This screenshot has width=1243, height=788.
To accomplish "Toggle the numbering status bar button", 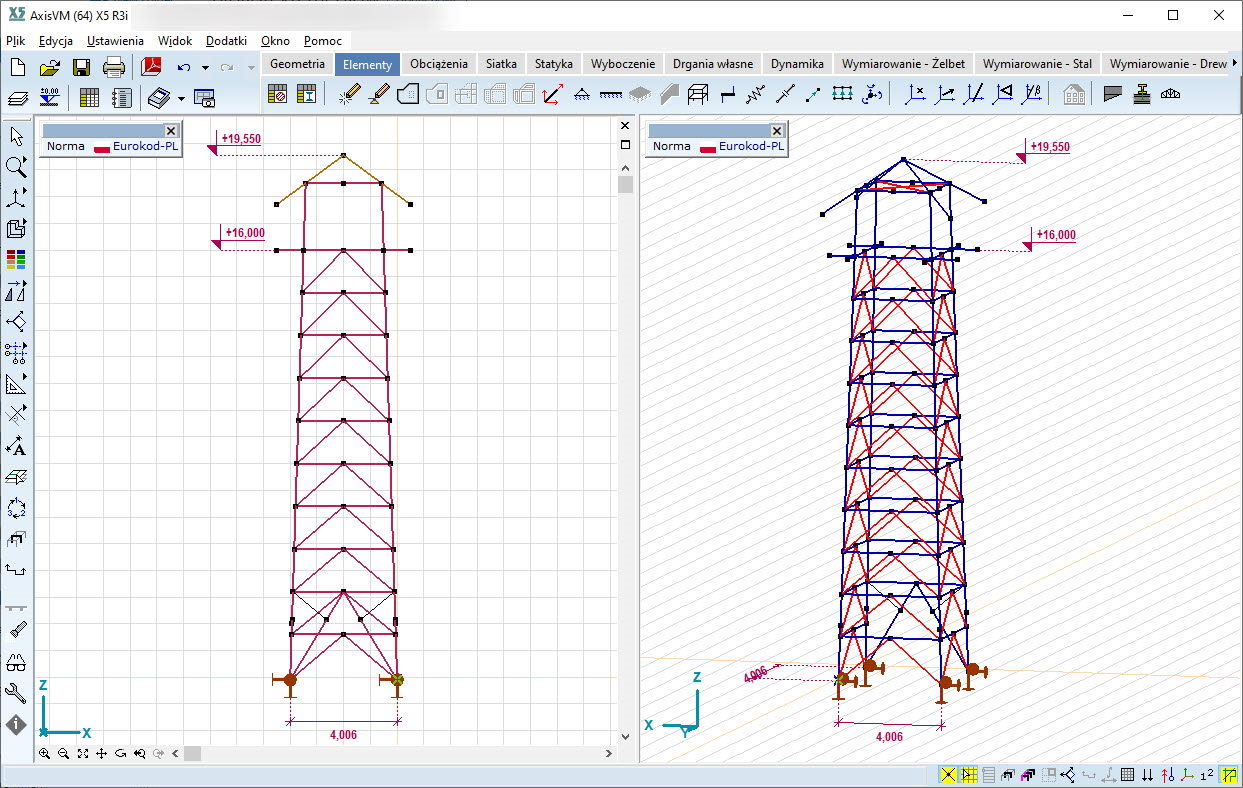I will tap(1207, 775).
